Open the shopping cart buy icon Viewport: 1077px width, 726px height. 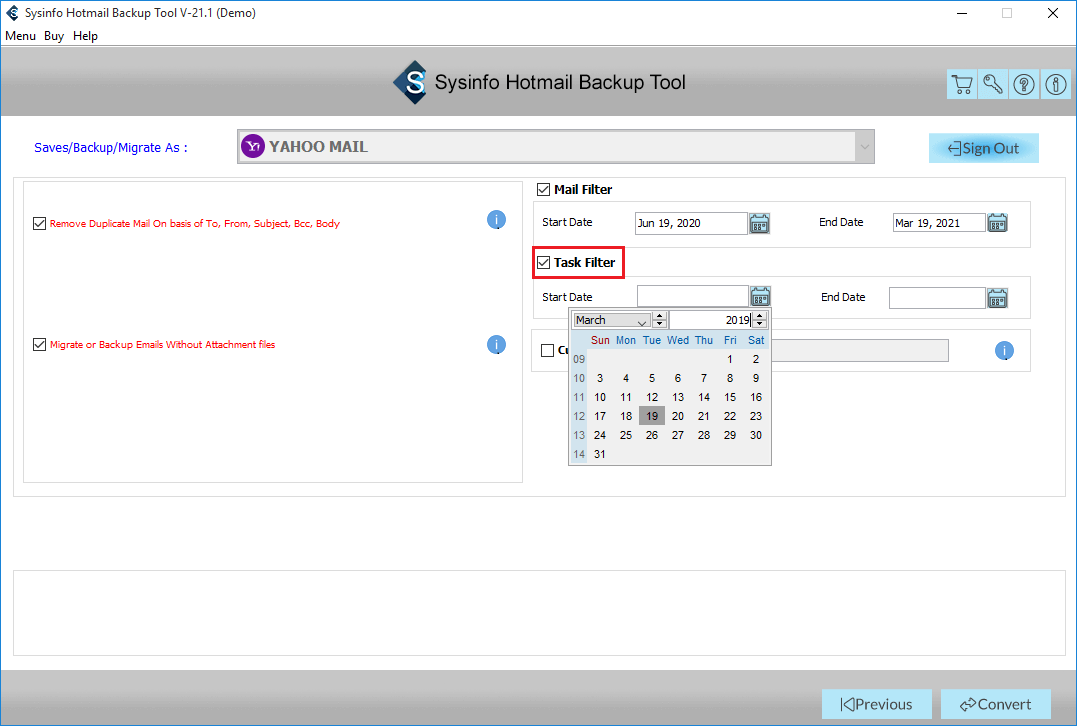[962, 84]
